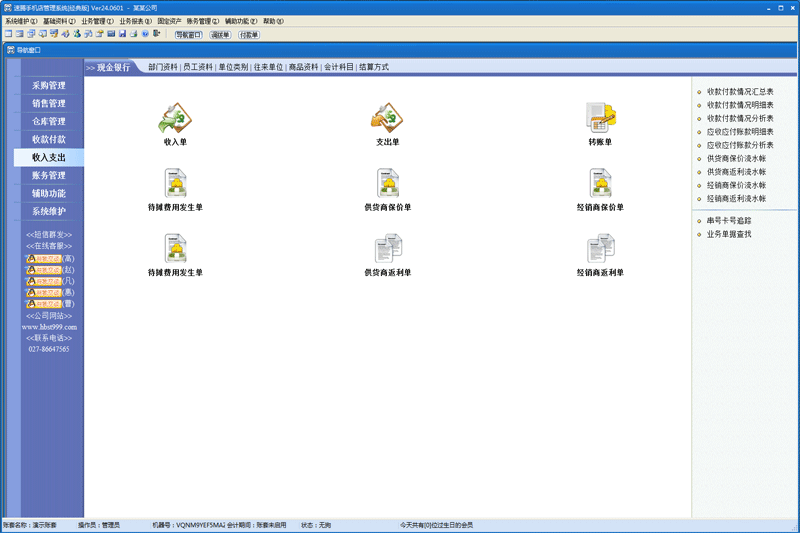This screenshot has height=533, width=800.
Task: Click status bar text 操作员：管理员
Action: click(98, 525)
